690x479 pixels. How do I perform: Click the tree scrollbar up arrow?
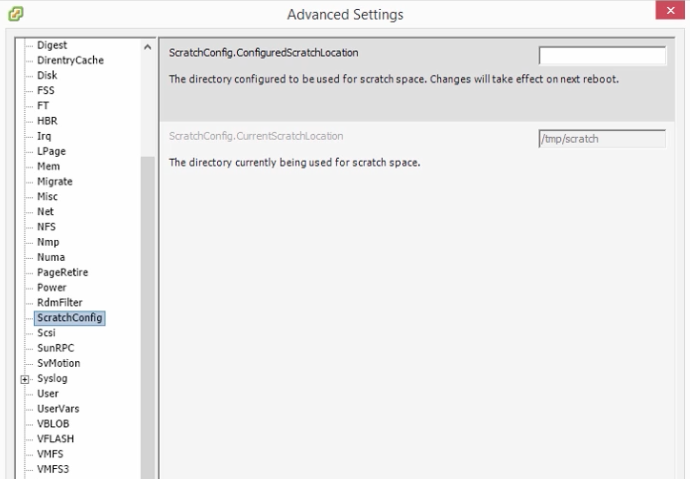tap(147, 47)
